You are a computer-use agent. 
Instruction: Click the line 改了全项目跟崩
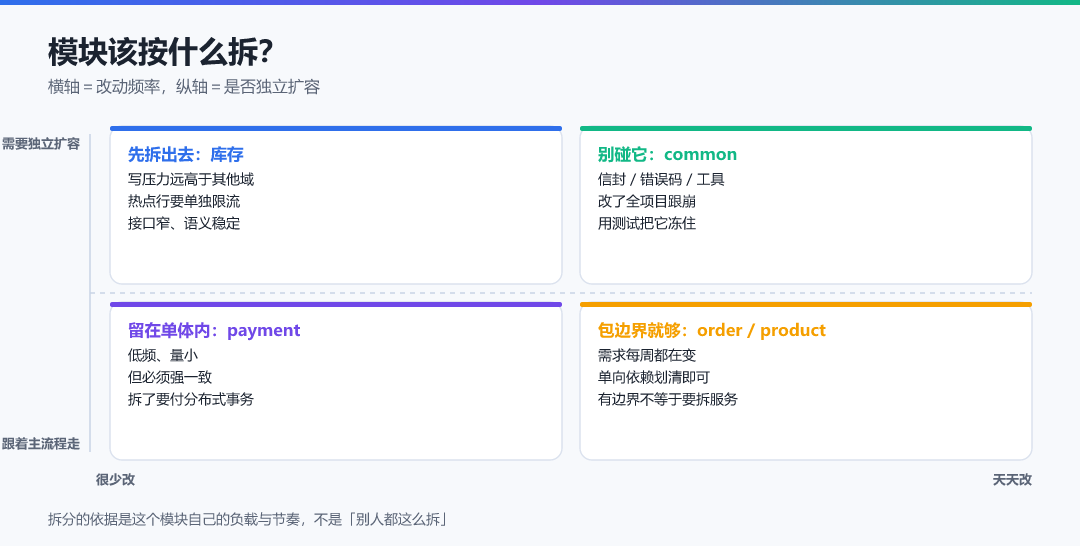click(647, 201)
